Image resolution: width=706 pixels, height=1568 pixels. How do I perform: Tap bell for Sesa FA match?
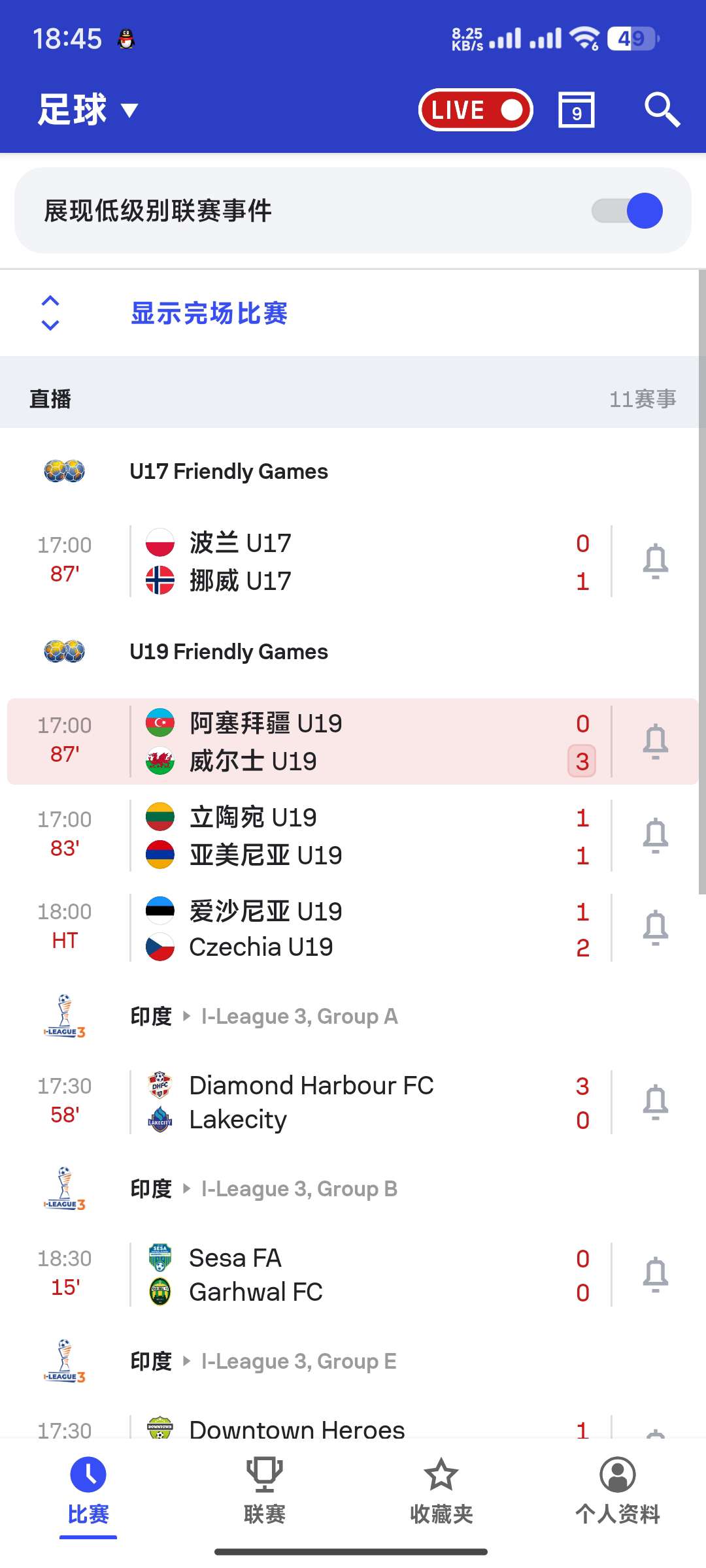656,1275
